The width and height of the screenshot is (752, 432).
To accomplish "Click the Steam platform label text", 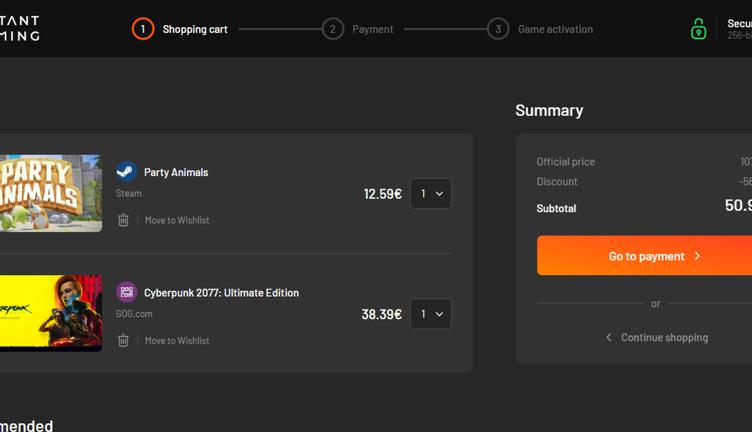I will (x=129, y=193).
